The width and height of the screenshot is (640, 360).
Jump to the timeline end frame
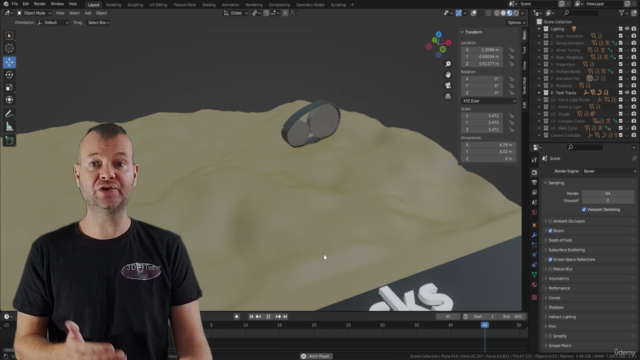[x=285, y=316]
